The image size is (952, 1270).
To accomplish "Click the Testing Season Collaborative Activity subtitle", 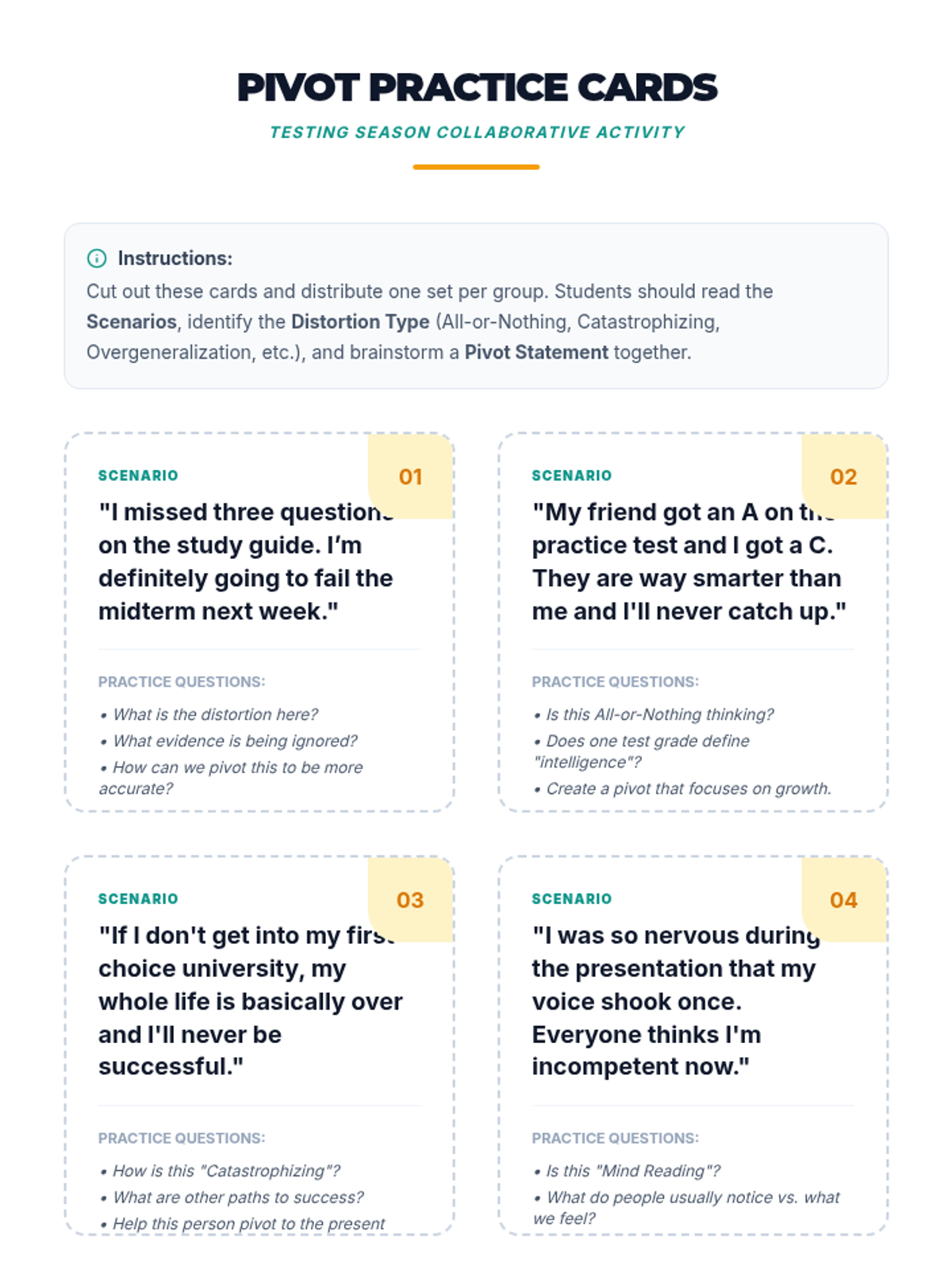I will (x=476, y=133).
